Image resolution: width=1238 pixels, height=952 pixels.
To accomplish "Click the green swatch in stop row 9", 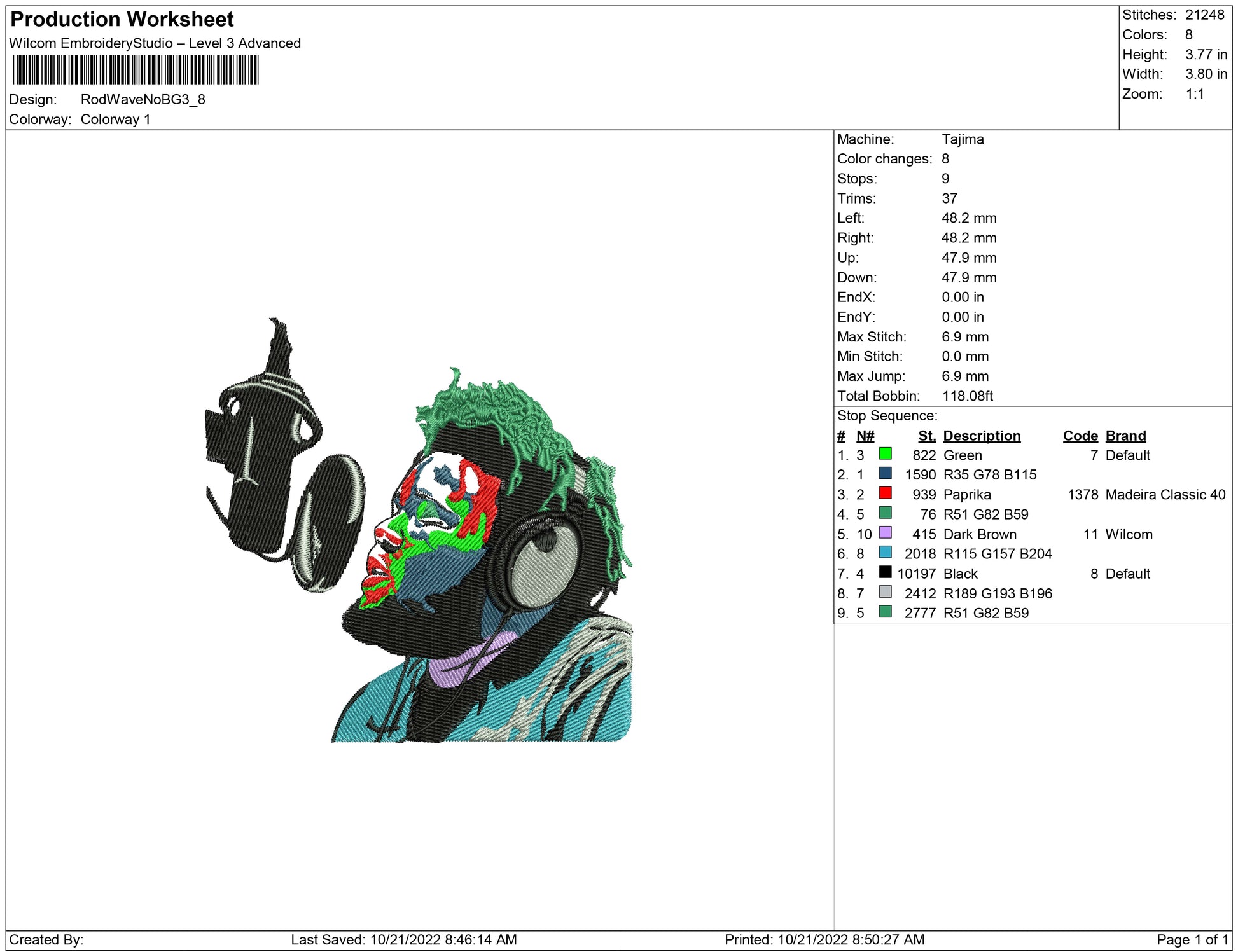I will click(x=885, y=612).
